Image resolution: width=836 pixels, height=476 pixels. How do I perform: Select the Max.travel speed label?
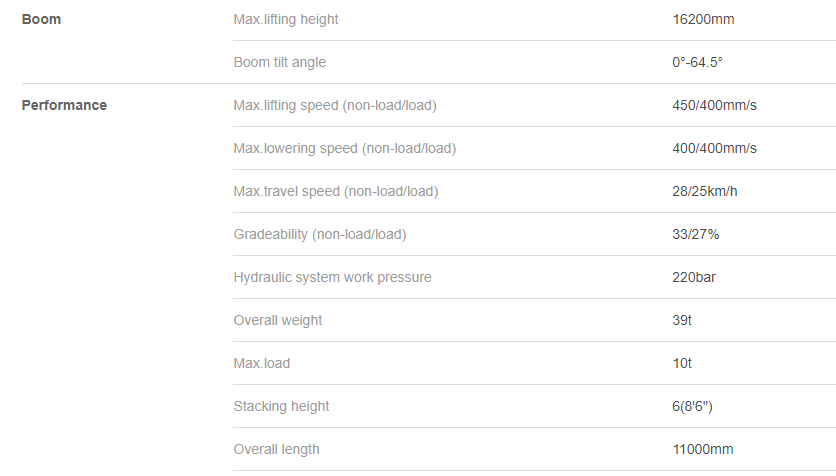pyautogui.click(x=336, y=191)
